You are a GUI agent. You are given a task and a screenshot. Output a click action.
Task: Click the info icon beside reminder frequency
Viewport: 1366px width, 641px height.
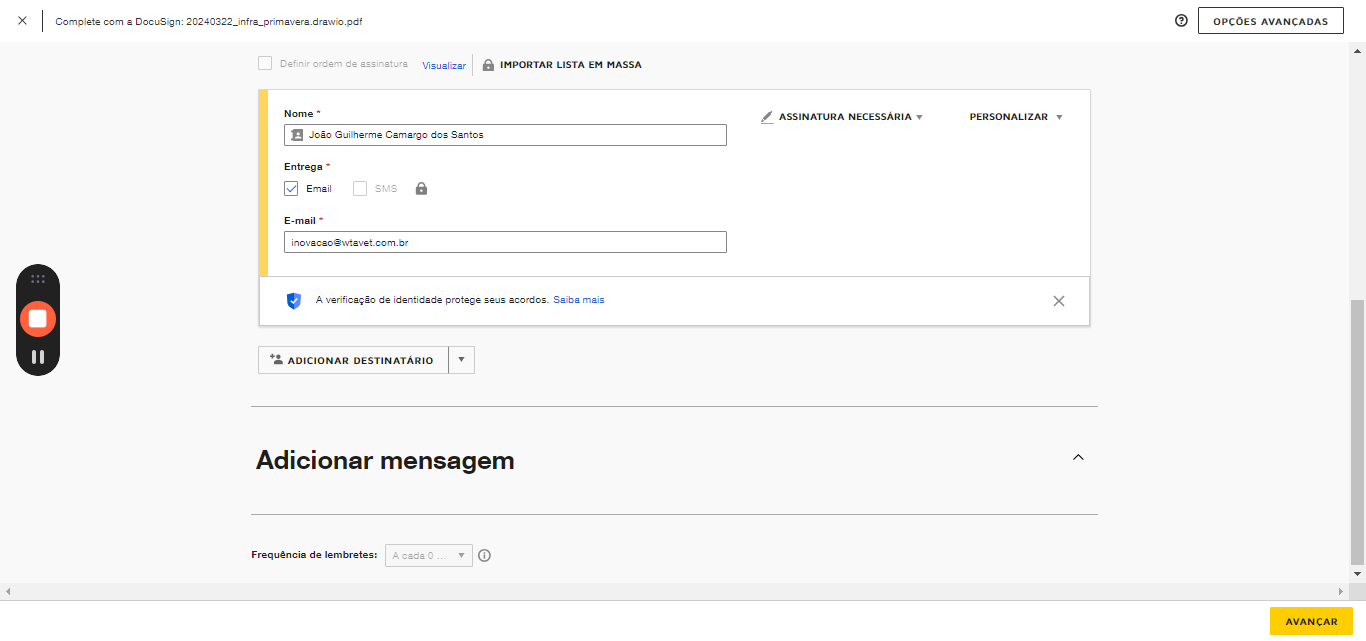point(485,556)
